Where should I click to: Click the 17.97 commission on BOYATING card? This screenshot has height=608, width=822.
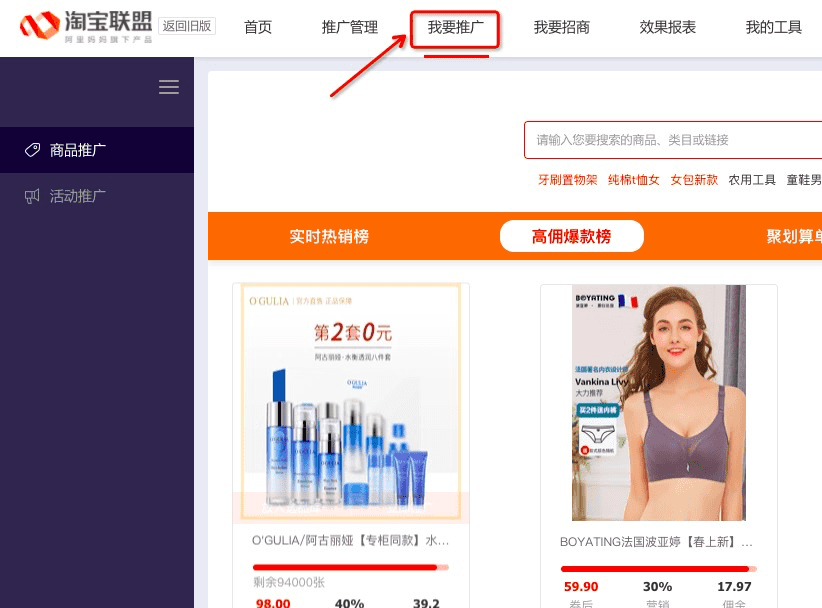coord(734,587)
